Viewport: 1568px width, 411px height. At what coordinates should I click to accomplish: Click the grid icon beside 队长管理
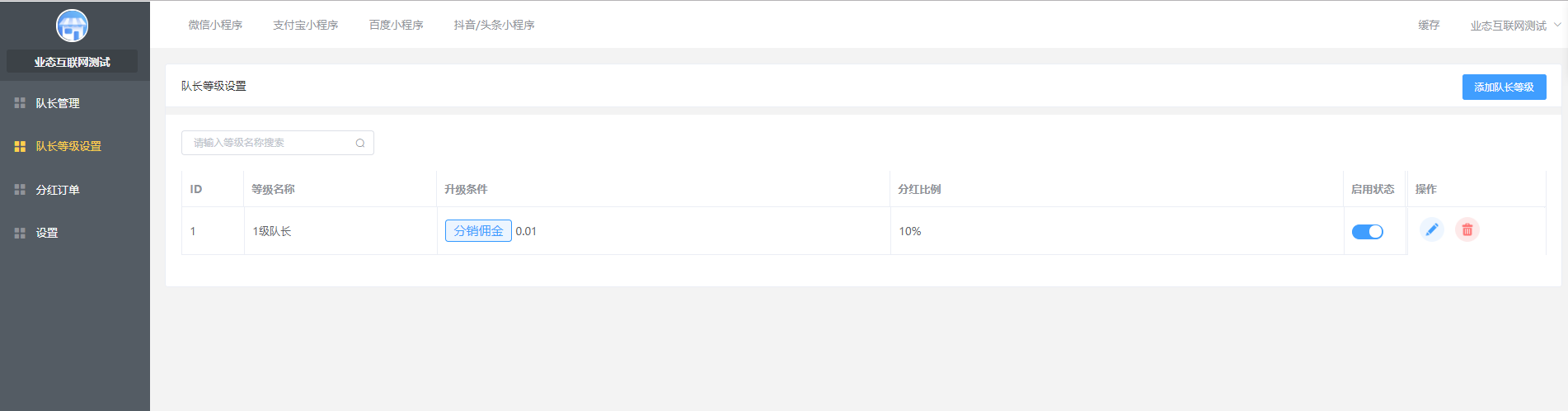pos(20,103)
